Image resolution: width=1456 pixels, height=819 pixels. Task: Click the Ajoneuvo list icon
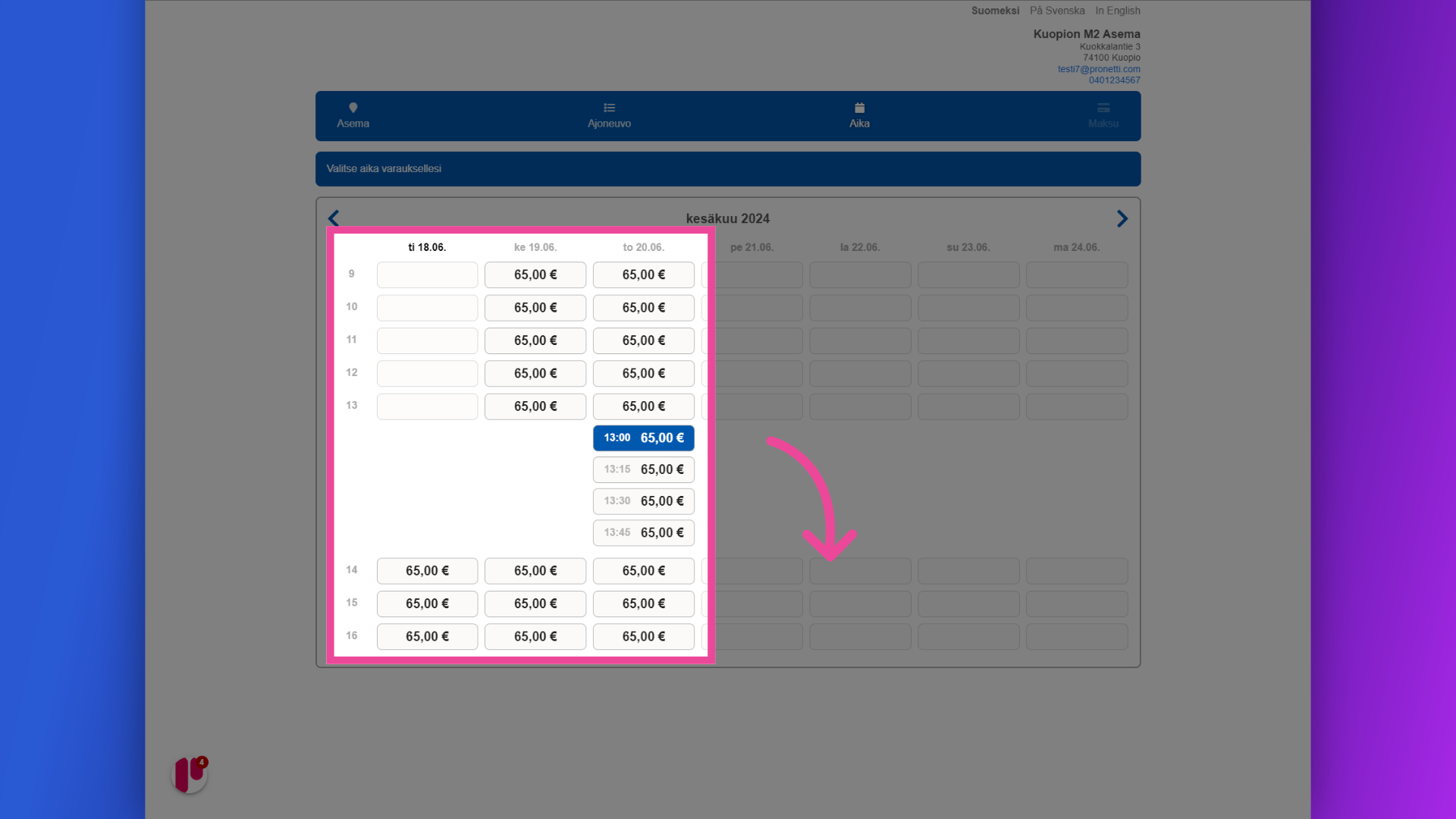click(609, 108)
